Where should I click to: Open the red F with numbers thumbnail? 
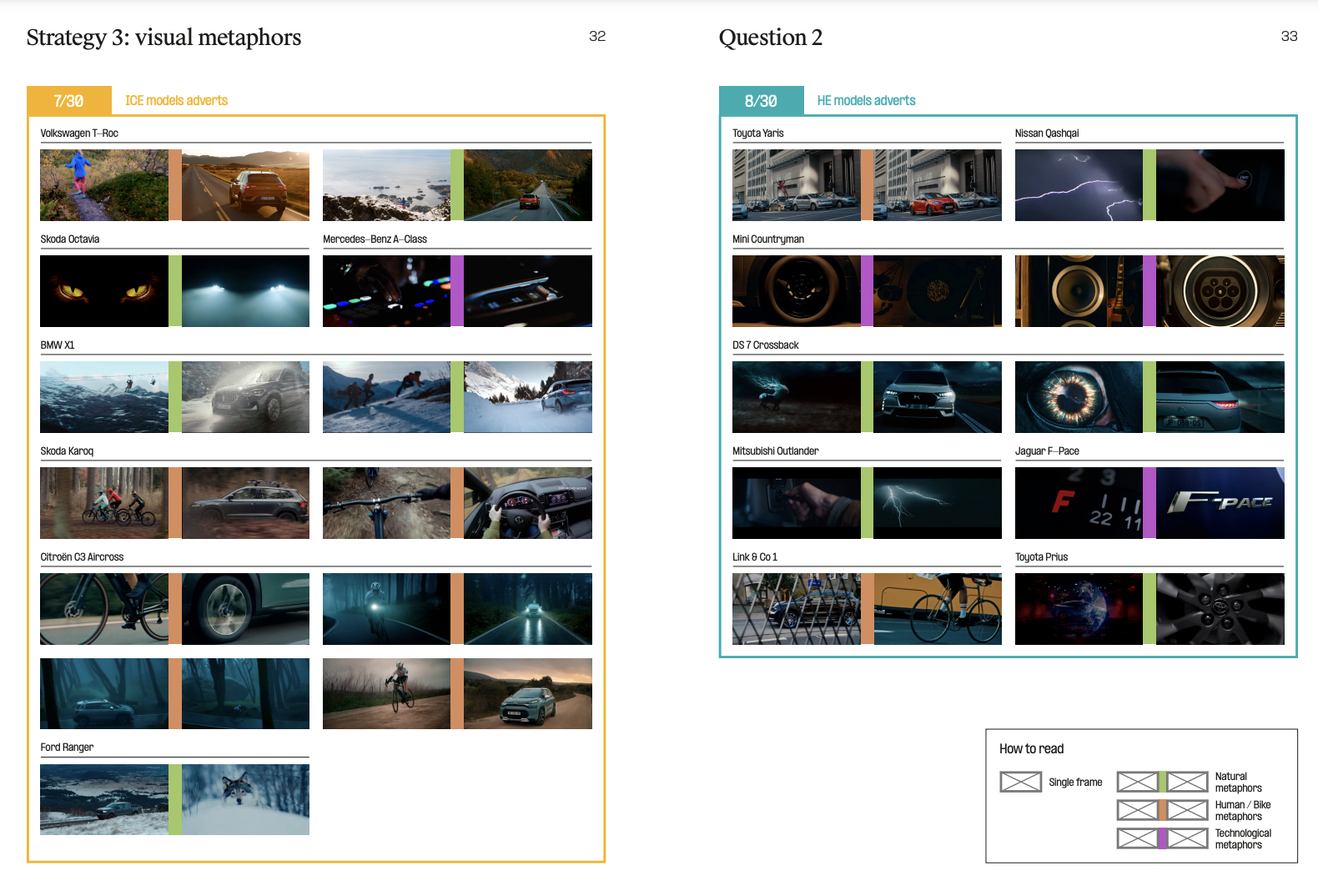[x=1079, y=503]
